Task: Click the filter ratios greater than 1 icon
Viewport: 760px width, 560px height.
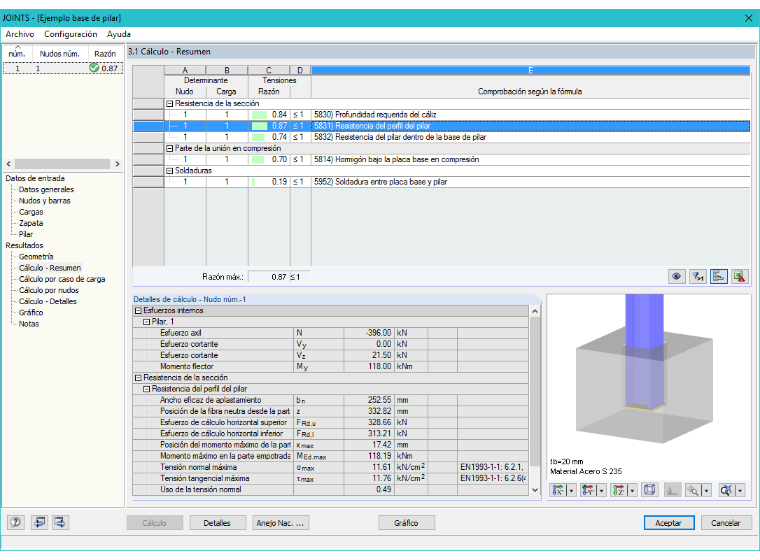Action: [x=697, y=276]
